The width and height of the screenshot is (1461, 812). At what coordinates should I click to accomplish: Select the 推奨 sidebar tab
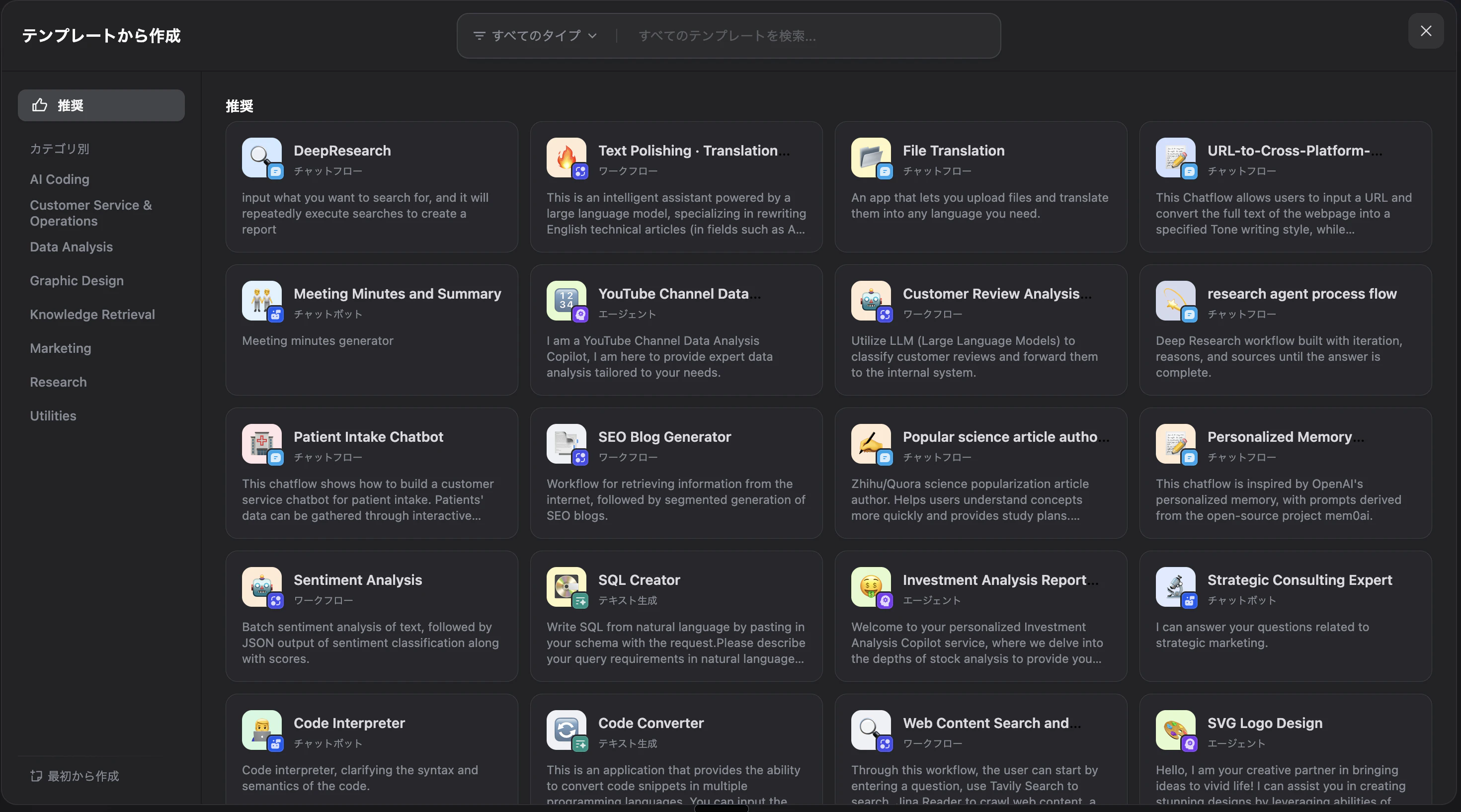pos(101,105)
